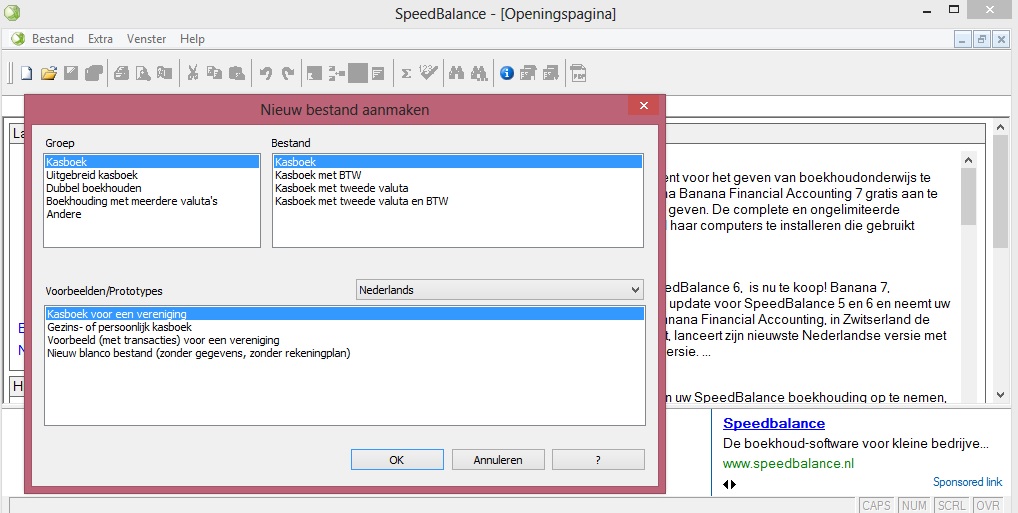The height and width of the screenshot is (513, 1018).
Task: Click the inner news panel scroll up arrow
Action: tap(968, 160)
